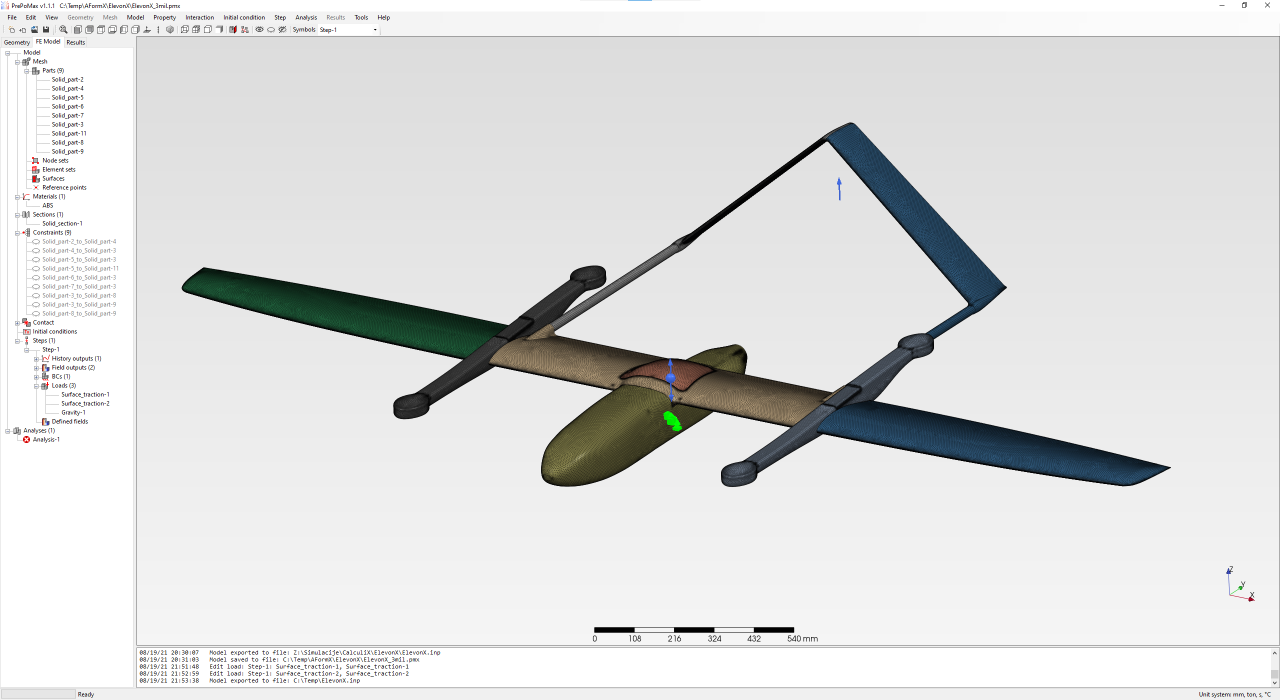1280x700 pixels.
Task: Click the Node sets icon in tree
Action: (36, 160)
